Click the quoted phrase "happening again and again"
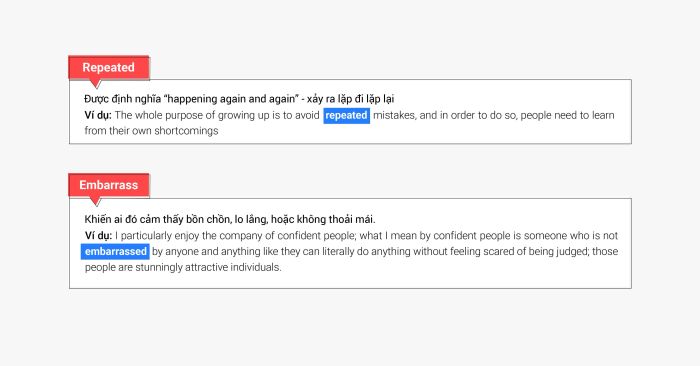 pos(231,99)
